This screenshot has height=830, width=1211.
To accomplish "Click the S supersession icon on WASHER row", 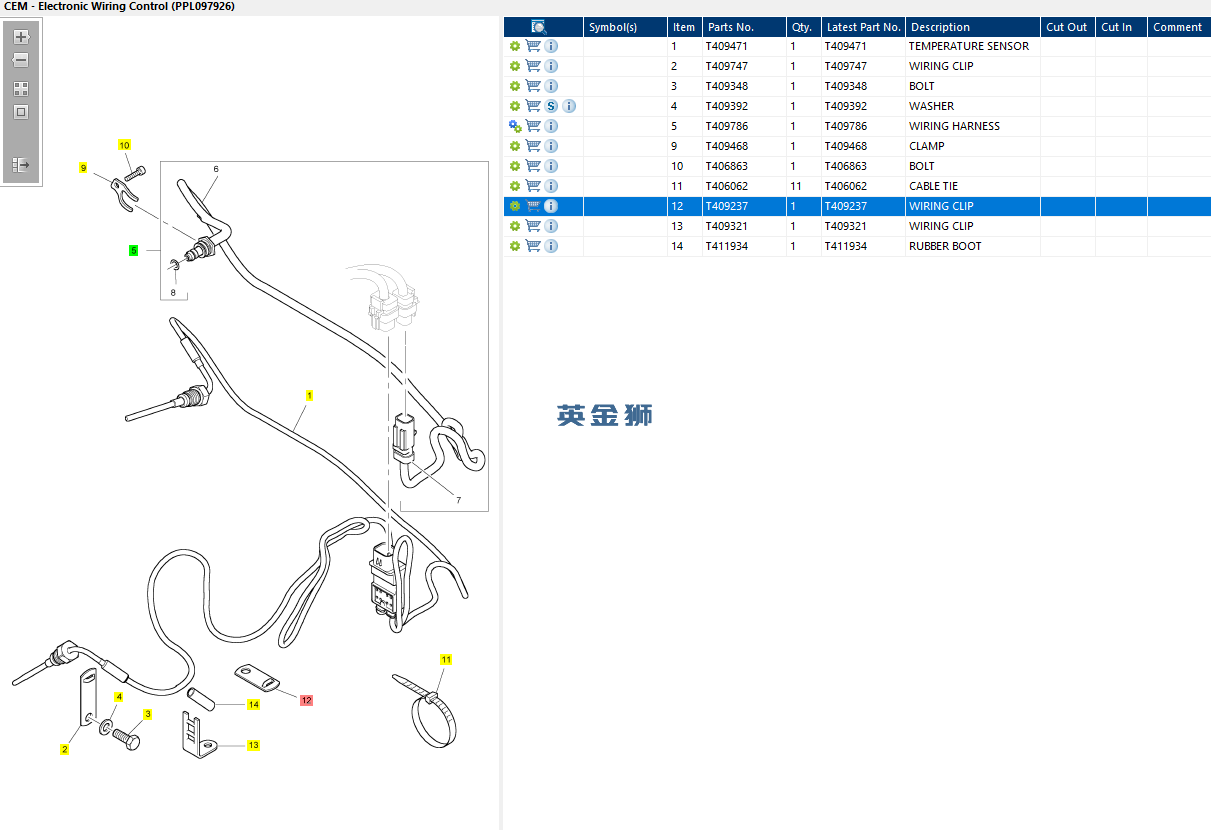I will (551, 106).
